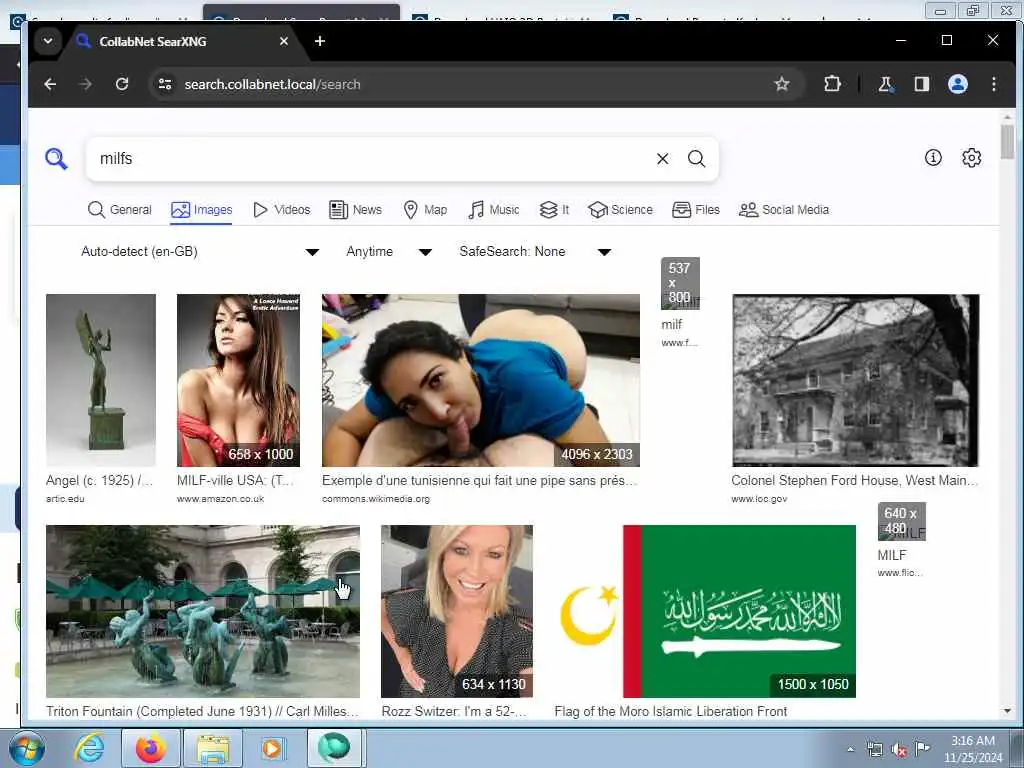Open the Auto-detect (en-GB) language dropdown

pos(199,251)
